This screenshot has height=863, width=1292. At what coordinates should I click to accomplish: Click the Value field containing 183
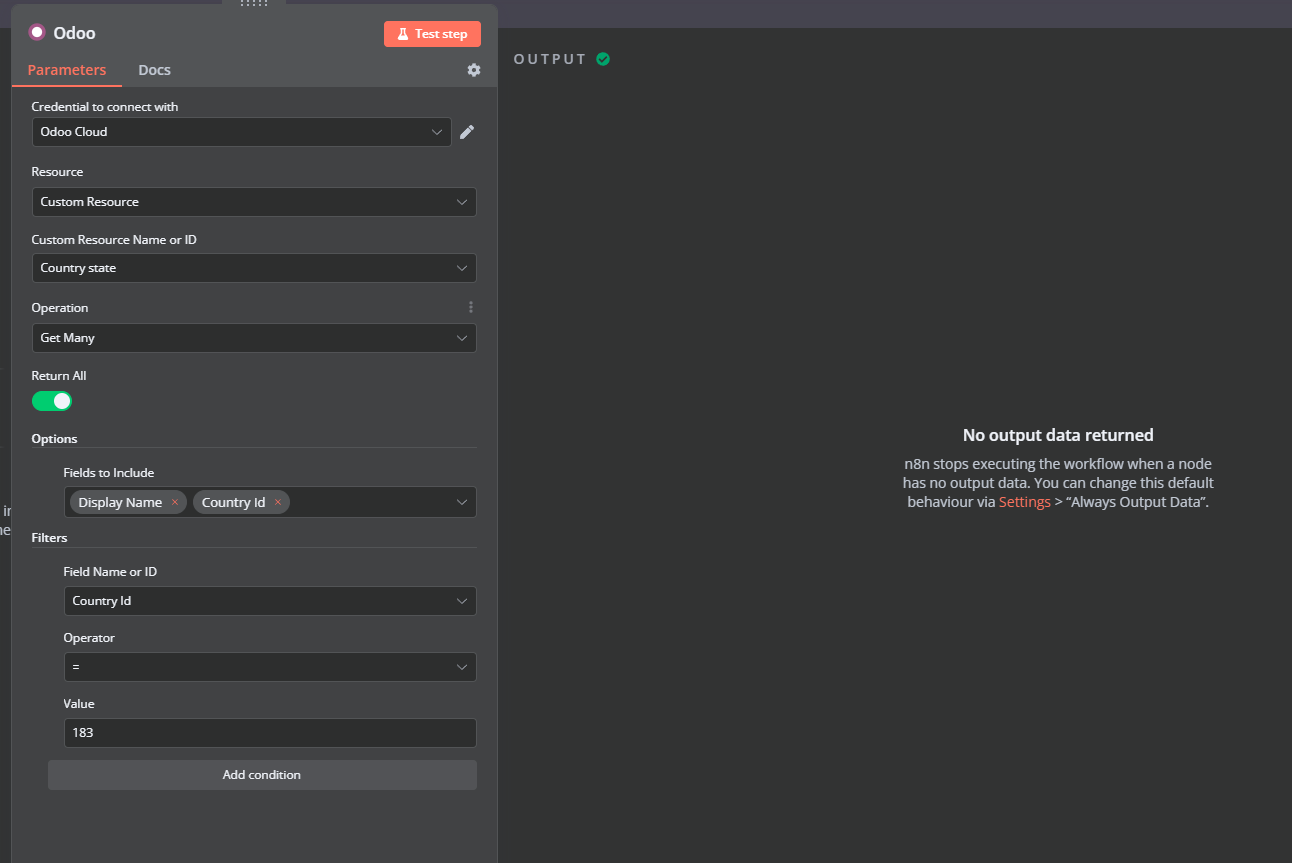(269, 733)
